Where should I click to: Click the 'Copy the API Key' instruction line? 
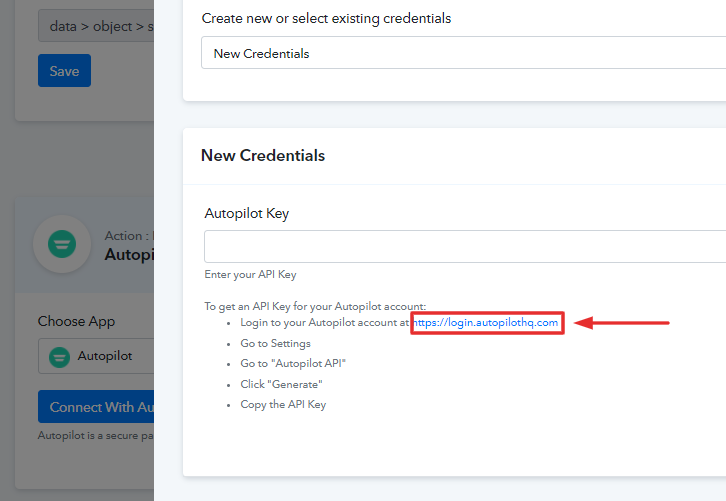point(283,405)
